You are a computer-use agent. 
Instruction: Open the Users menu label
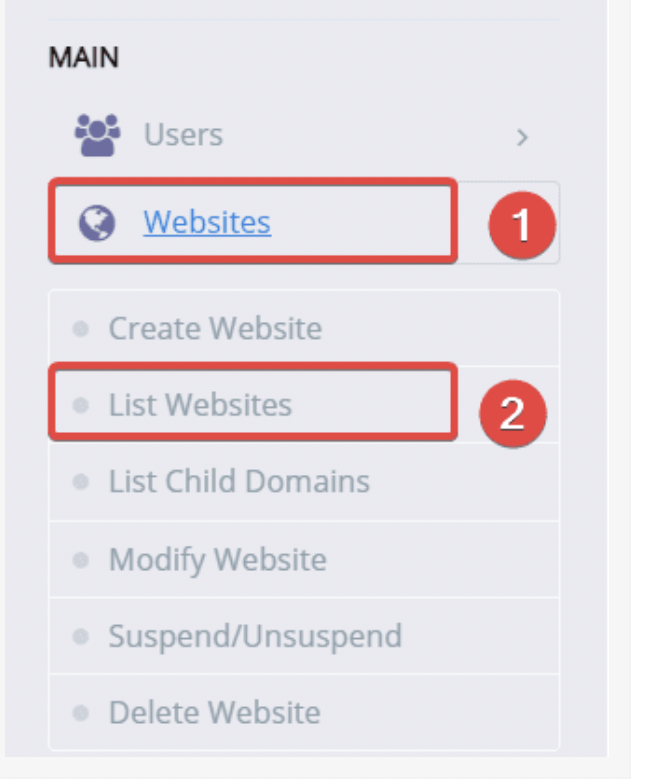point(183,135)
